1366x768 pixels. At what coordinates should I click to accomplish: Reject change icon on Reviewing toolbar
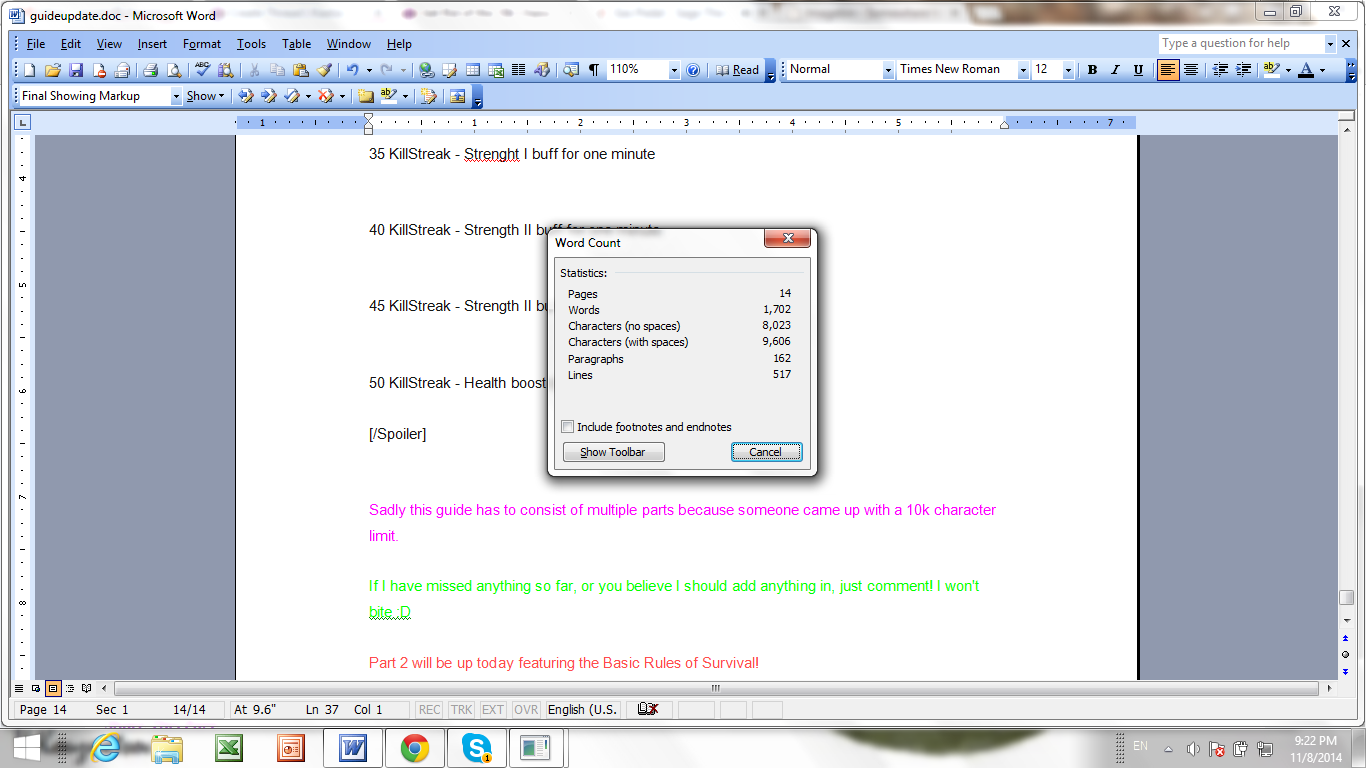tap(326, 96)
